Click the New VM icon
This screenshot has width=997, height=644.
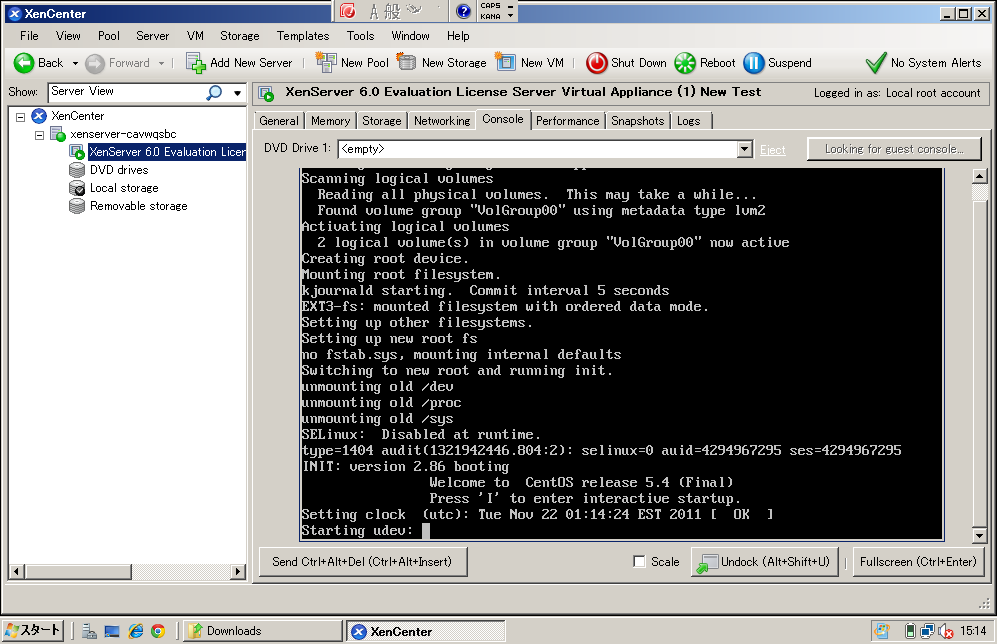pyautogui.click(x=505, y=62)
